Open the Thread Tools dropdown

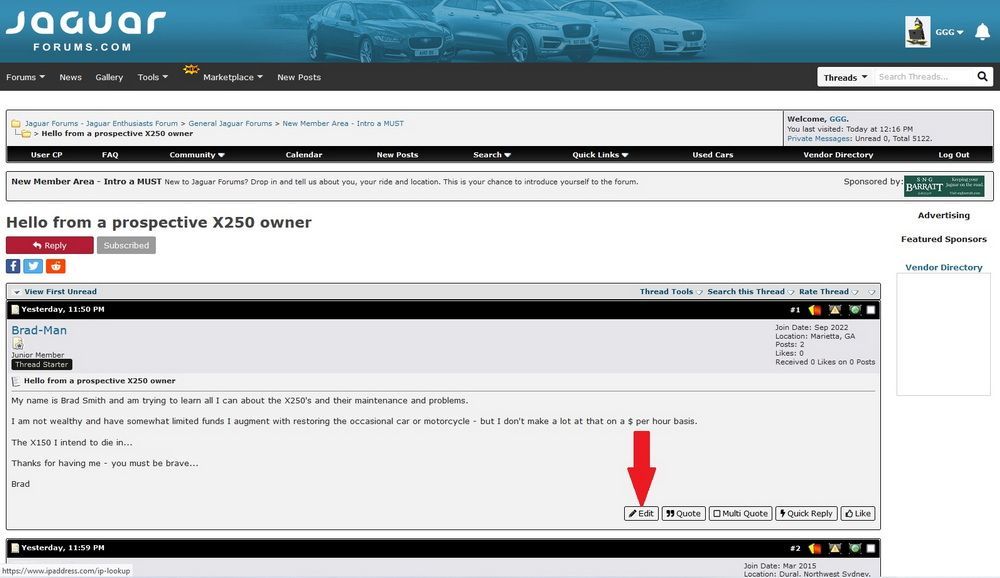pos(671,292)
